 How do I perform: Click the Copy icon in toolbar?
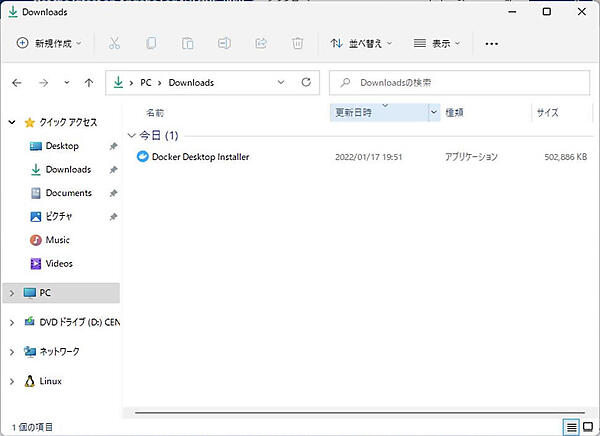pos(151,43)
